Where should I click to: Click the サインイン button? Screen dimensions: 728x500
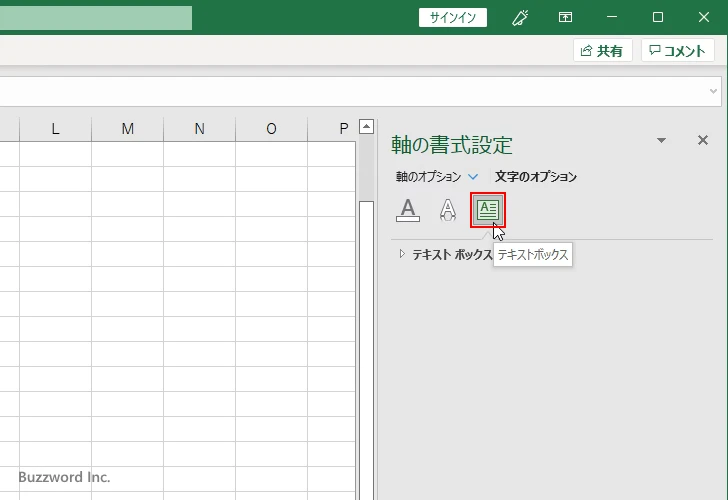(453, 18)
